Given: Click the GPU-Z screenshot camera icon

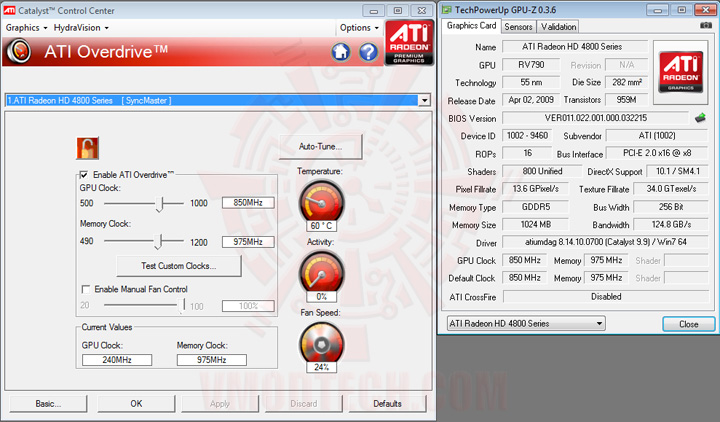Looking at the screenshot, I should click(x=706, y=25).
